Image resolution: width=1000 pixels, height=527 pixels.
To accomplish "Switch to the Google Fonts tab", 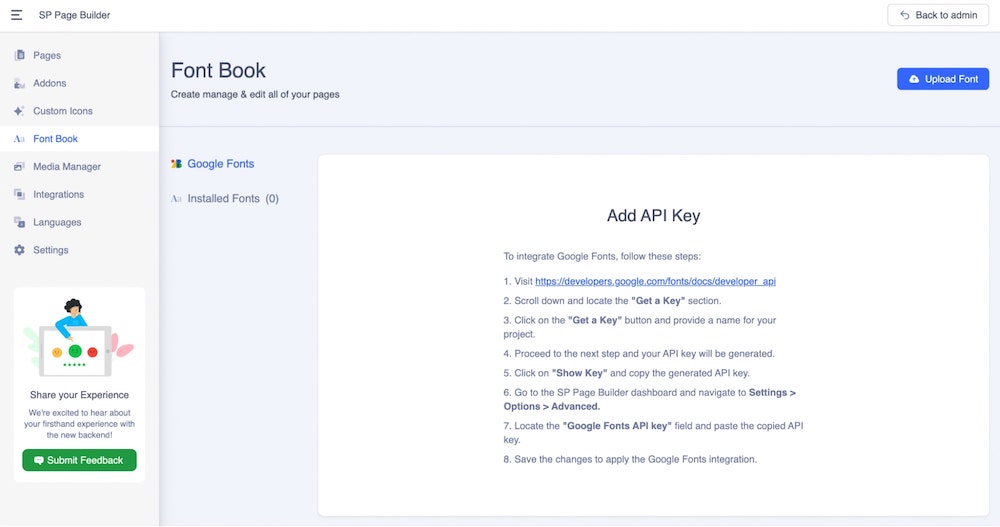I will point(220,164).
